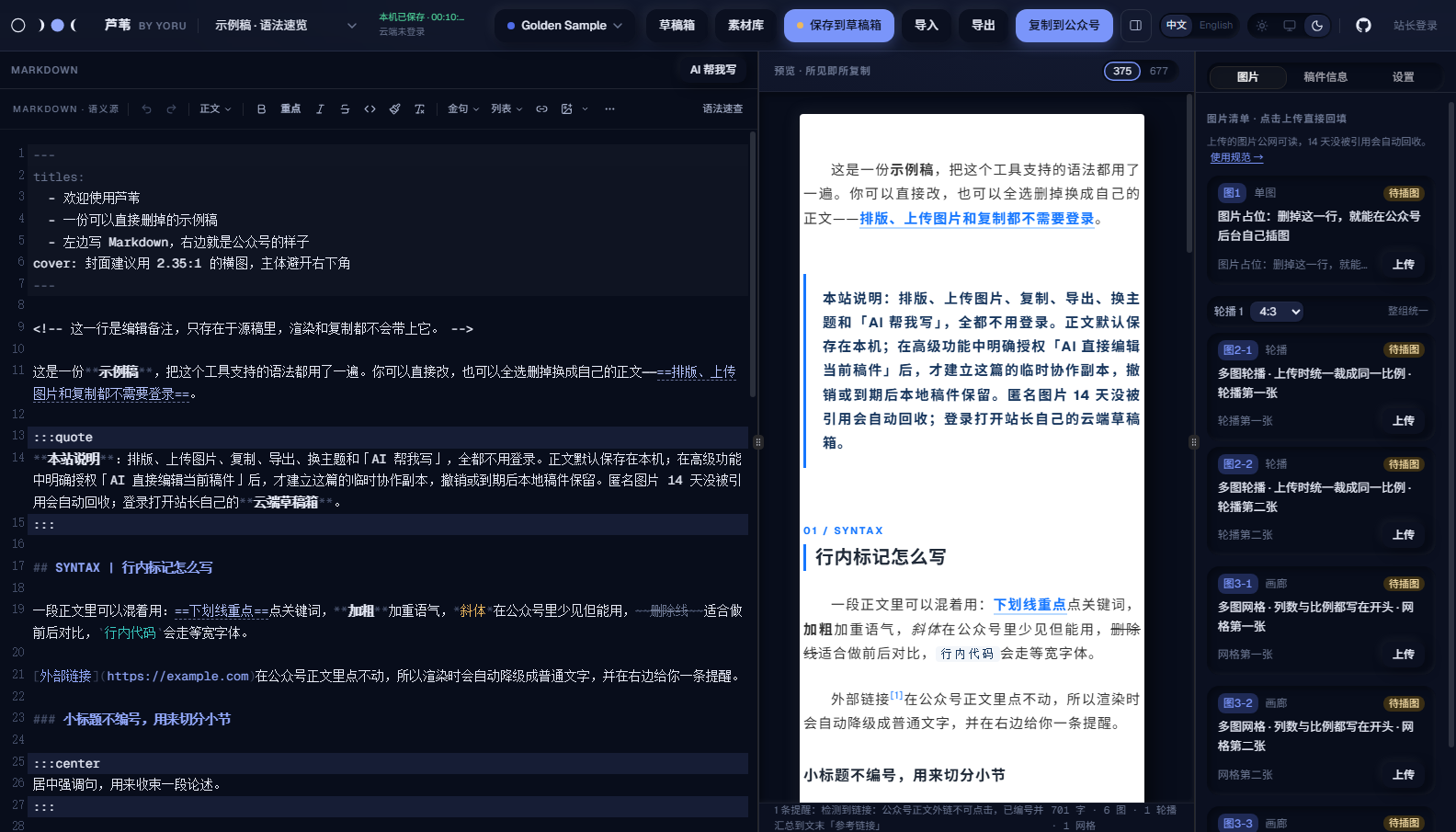Insert inline code with the angle-brackets icon
Screen dimensions: 1456x832
(x=370, y=108)
